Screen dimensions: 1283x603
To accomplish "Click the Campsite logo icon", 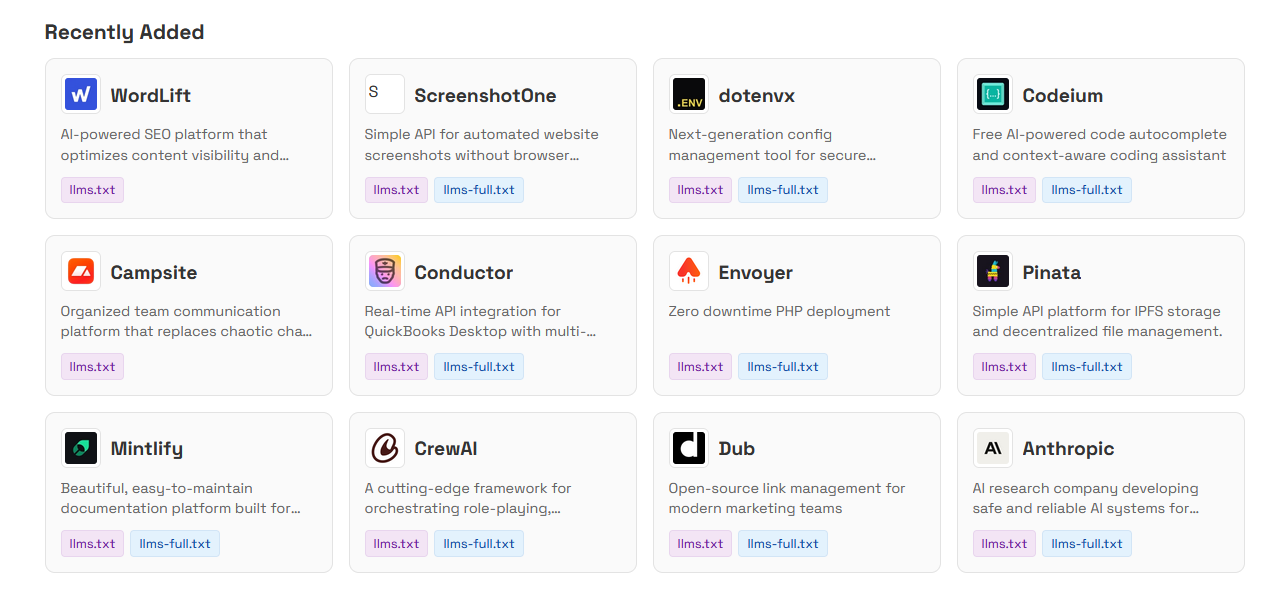I will (x=80, y=272).
